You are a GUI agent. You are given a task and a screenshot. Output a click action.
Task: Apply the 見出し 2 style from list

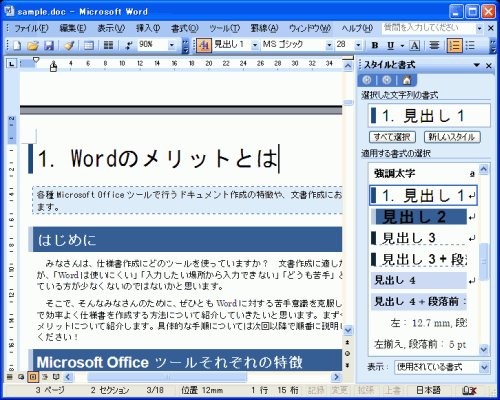click(x=424, y=217)
